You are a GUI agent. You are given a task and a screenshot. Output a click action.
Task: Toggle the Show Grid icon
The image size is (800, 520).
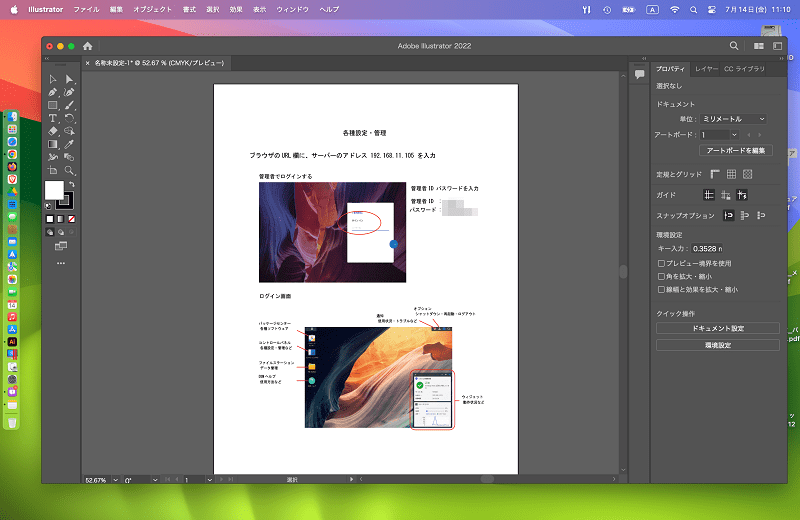(731, 175)
